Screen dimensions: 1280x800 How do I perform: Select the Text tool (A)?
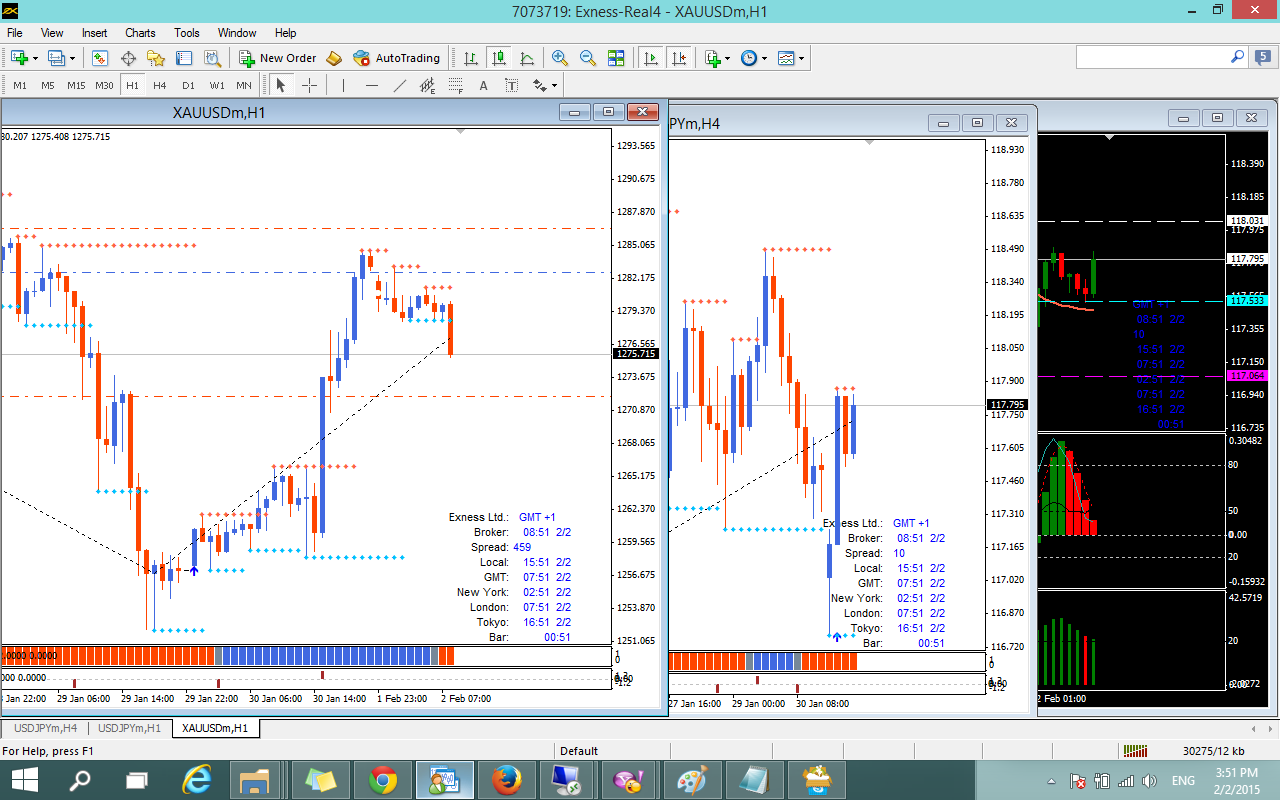point(484,85)
